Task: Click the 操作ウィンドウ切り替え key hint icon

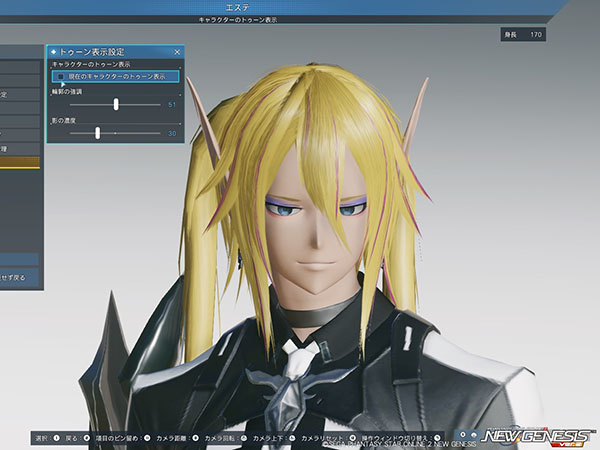Action: click(x=437, y=438)
